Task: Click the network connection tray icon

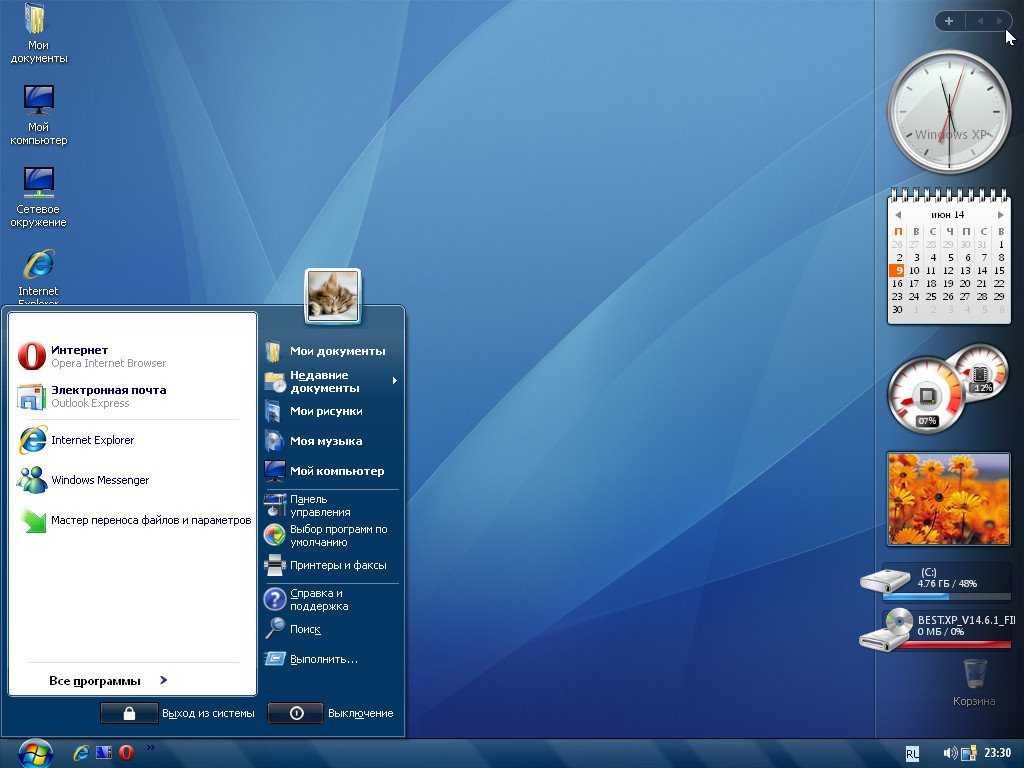Action: 968,754
